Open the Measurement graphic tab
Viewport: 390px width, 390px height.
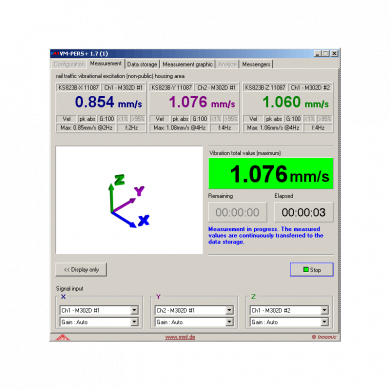pyautogui.click(x=188, y=64)
